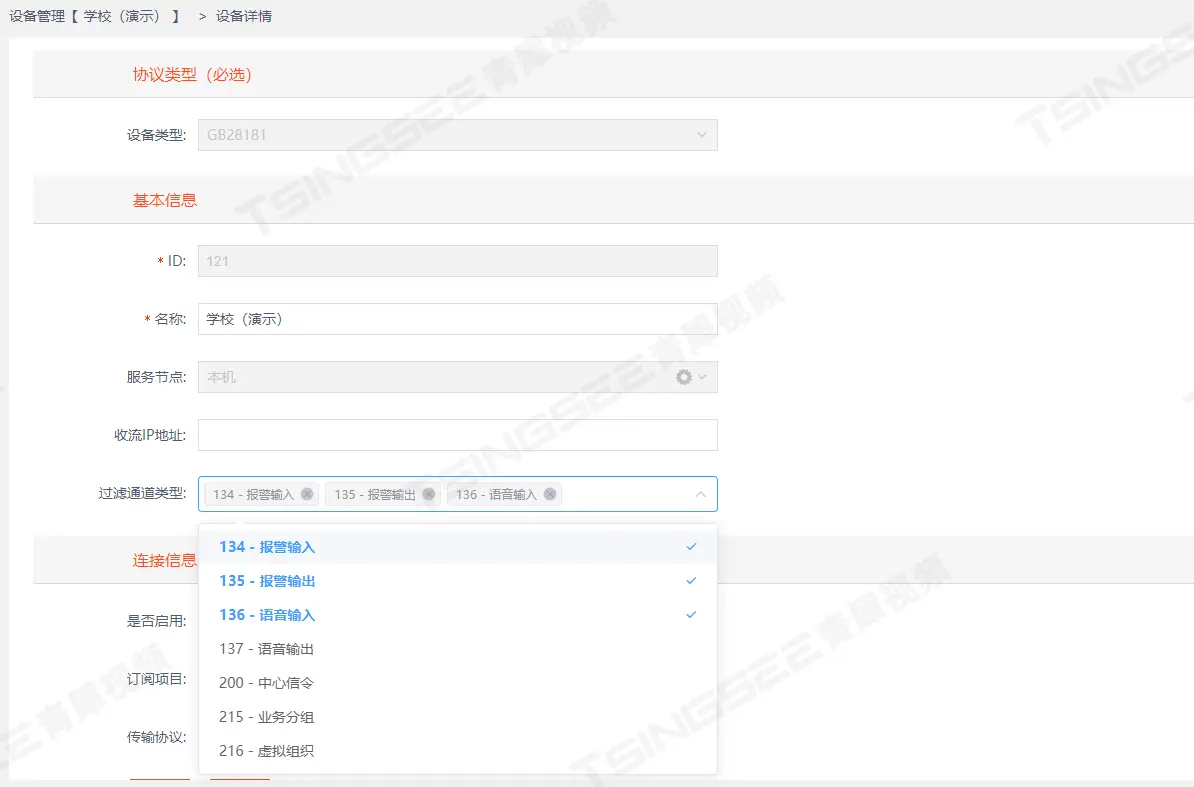Click the checkmark beside 135 - 报警输出
1194x787 pixels.
(691, 581)
